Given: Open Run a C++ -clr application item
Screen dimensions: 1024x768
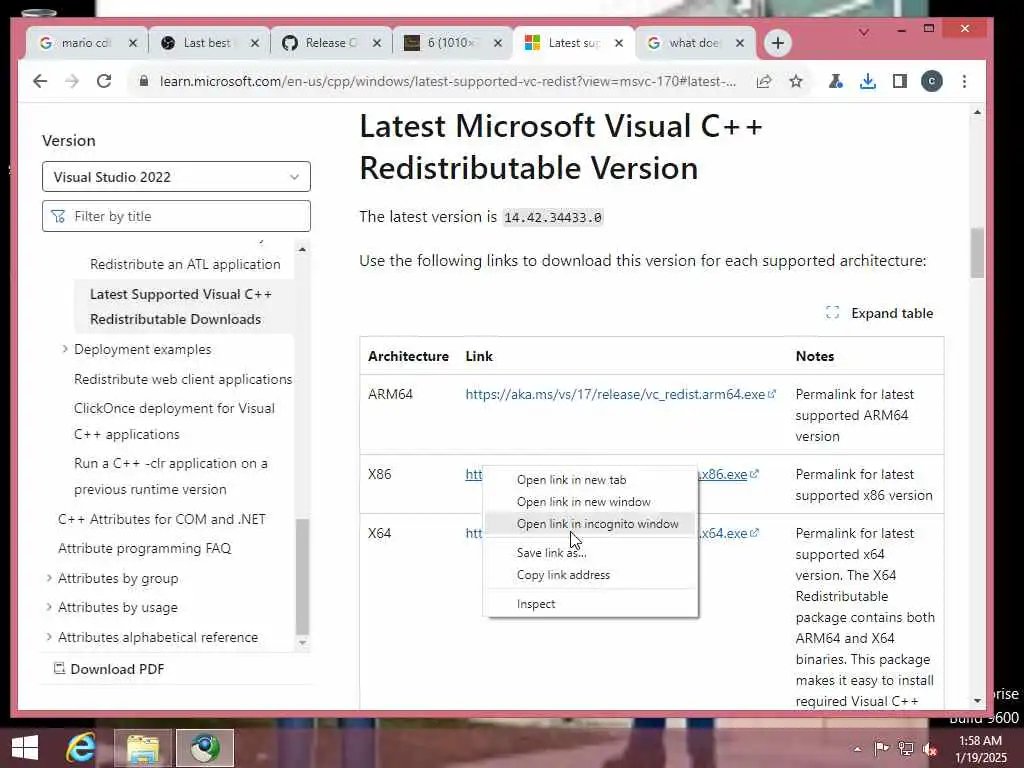Looking at the screenshot, I should tap(170, 476).
